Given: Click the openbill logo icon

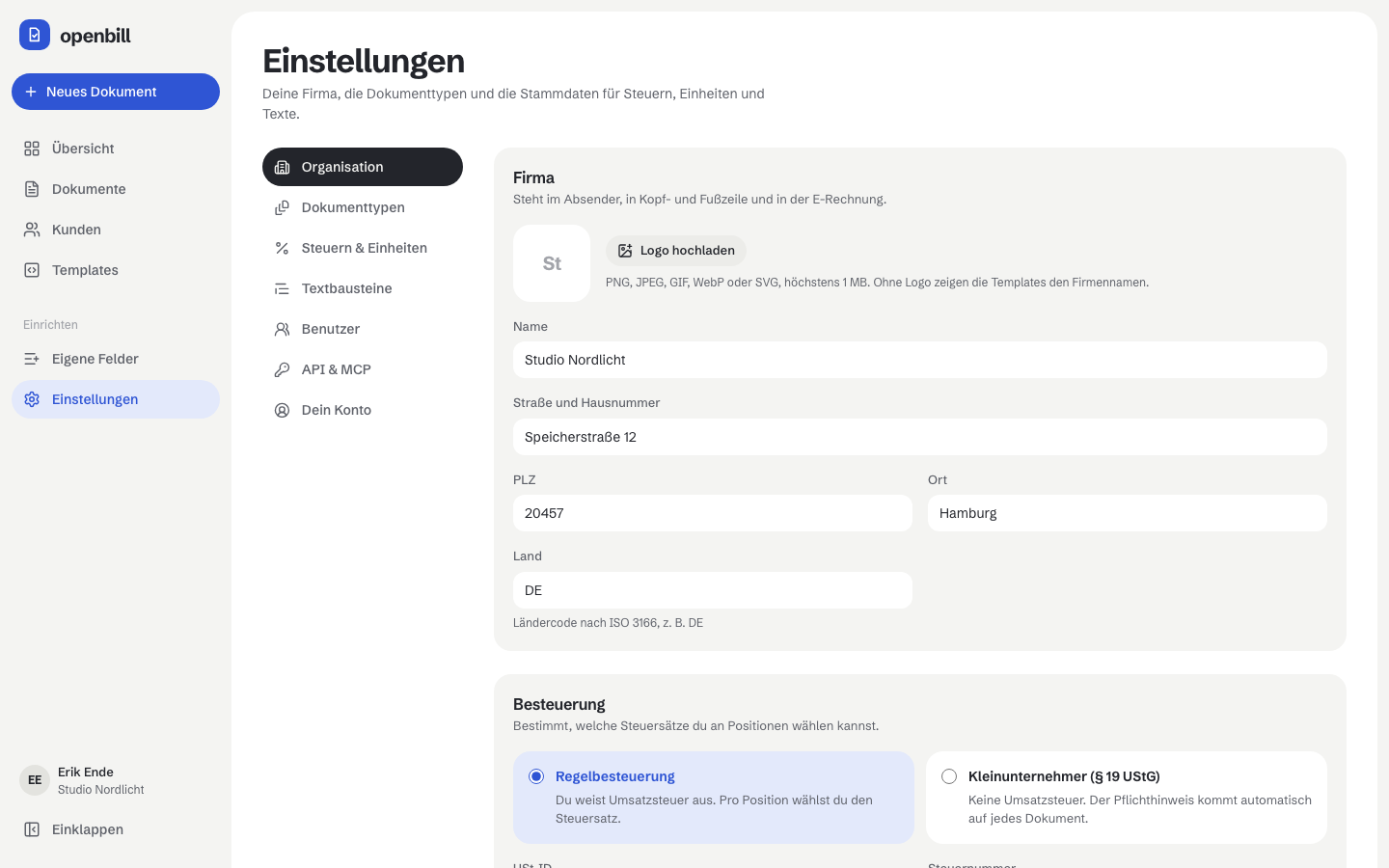Looking at the screenshot, I should (35, 35).
